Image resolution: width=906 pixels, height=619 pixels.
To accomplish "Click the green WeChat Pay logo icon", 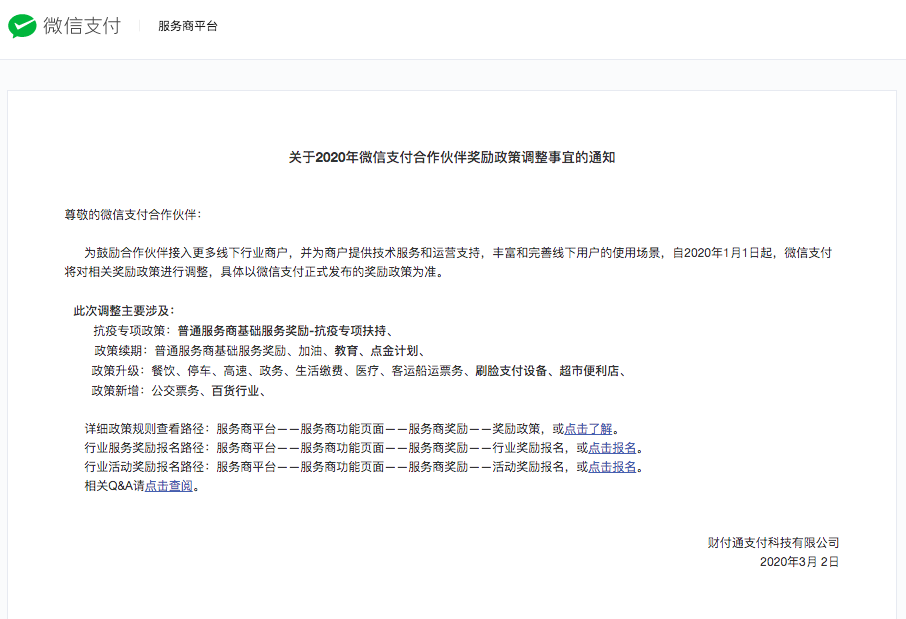I will tap(23, 26).
